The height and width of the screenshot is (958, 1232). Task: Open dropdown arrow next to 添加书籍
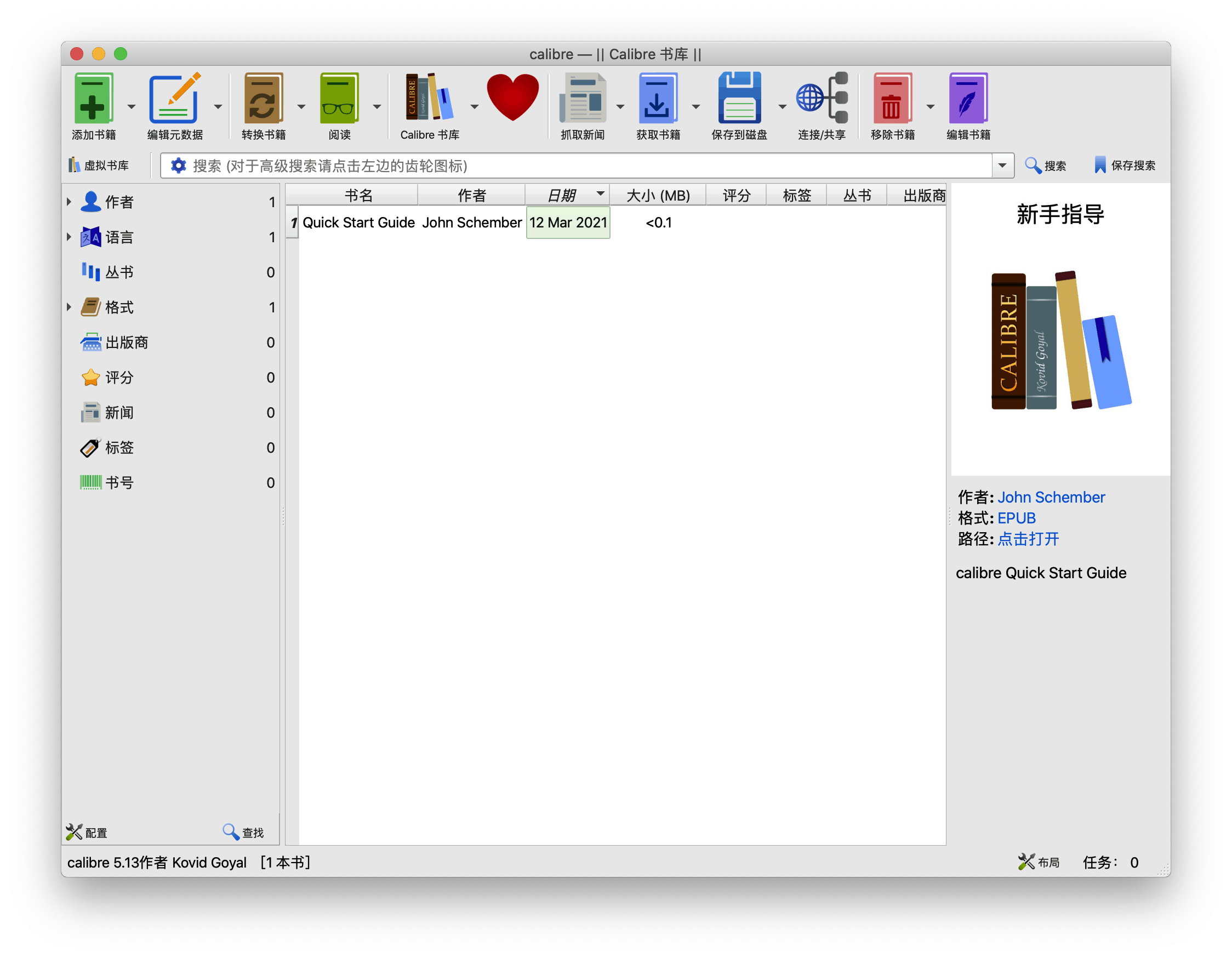(x=132, y=107)
